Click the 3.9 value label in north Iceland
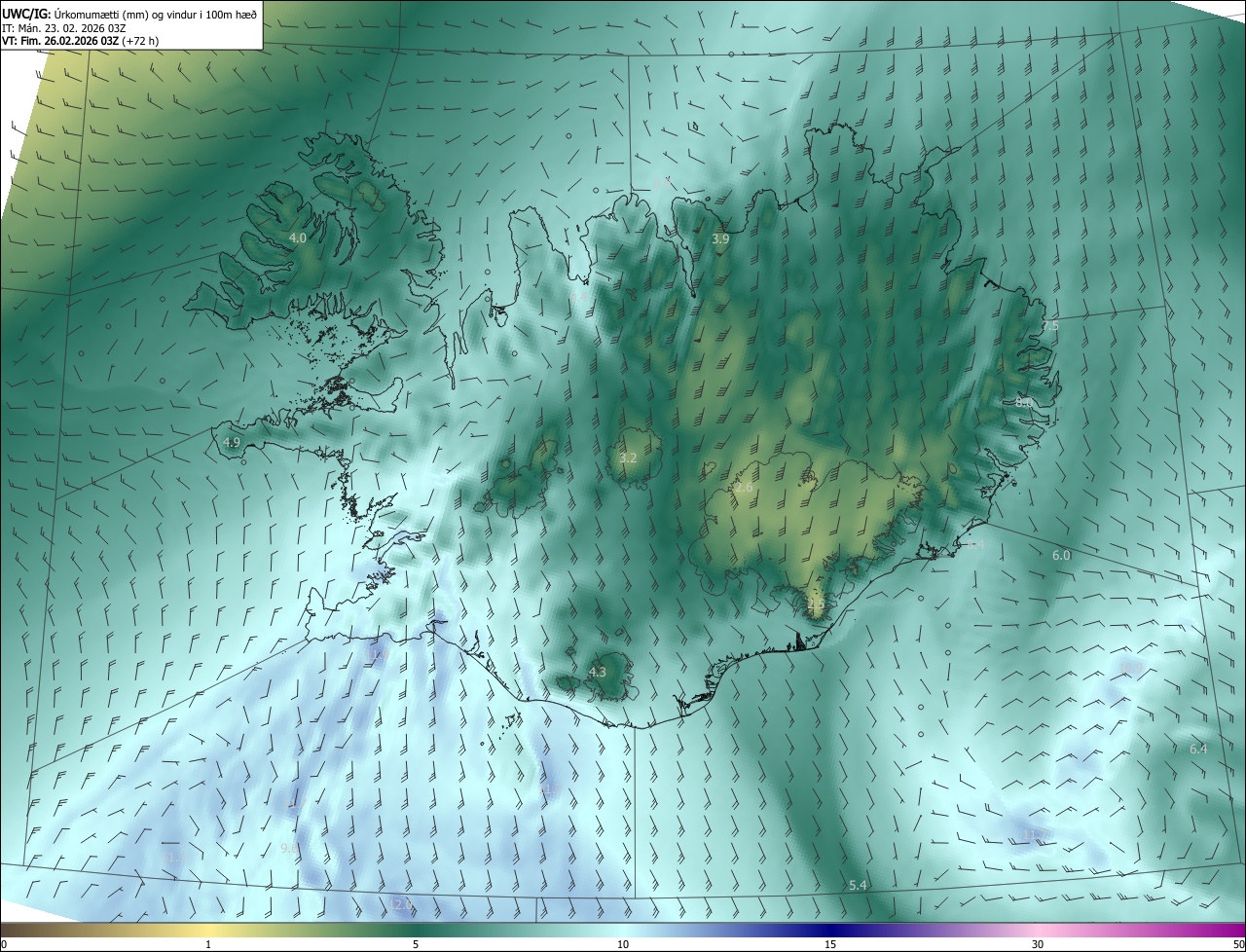The height and width of the screenshot is (952, 1246). pyautogui.click(x=720, y=238)
